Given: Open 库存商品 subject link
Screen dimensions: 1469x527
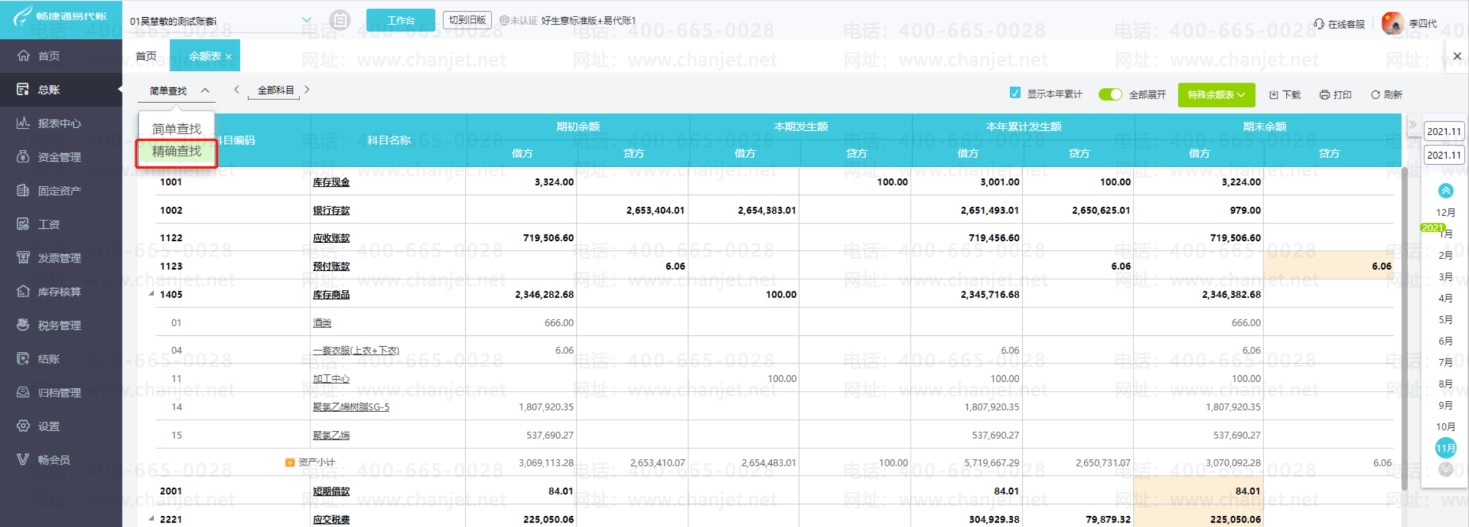Looking at the screenshot, I should coord(331,295).
